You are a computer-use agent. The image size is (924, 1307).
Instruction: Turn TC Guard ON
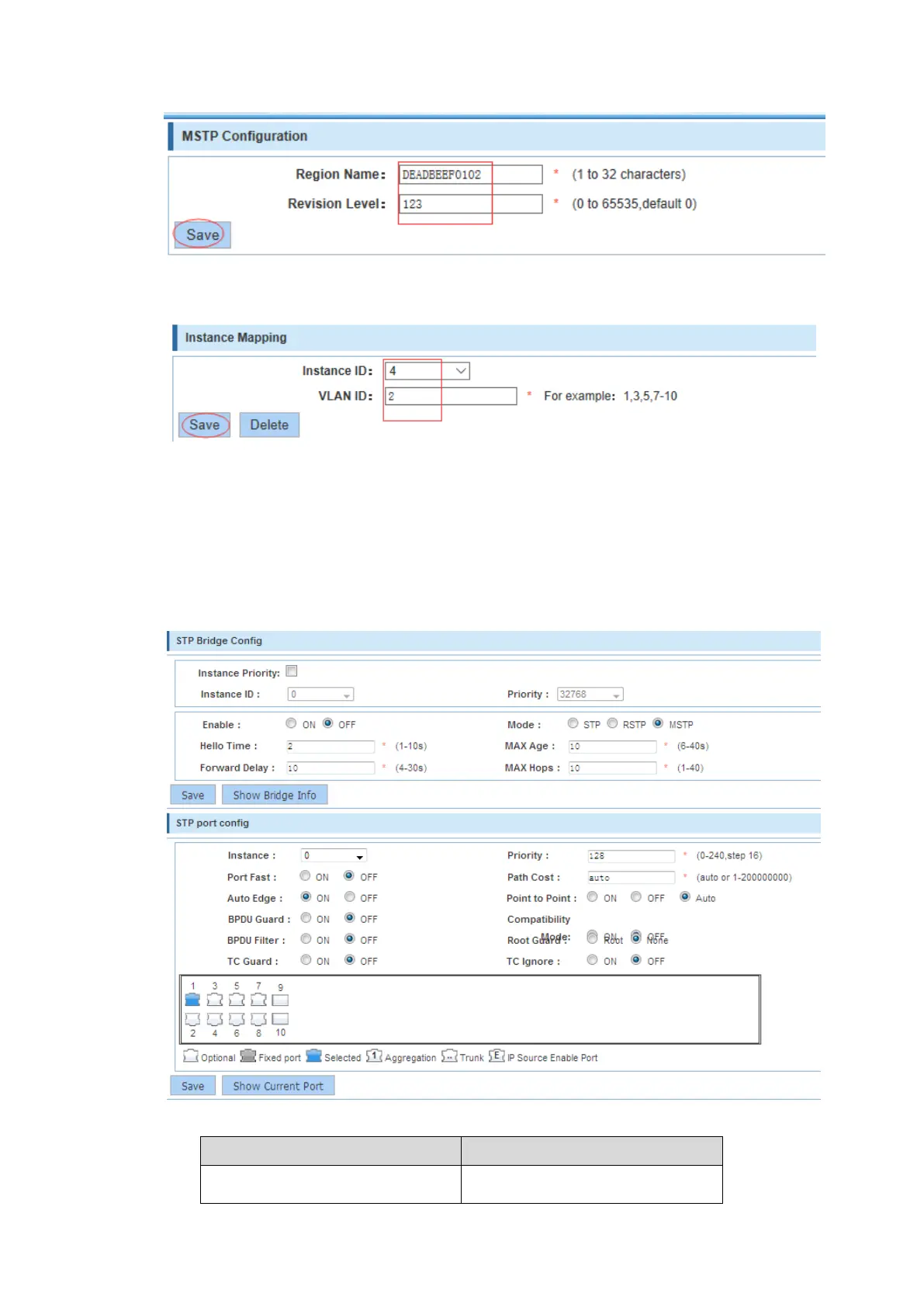[x=306, y=960]
